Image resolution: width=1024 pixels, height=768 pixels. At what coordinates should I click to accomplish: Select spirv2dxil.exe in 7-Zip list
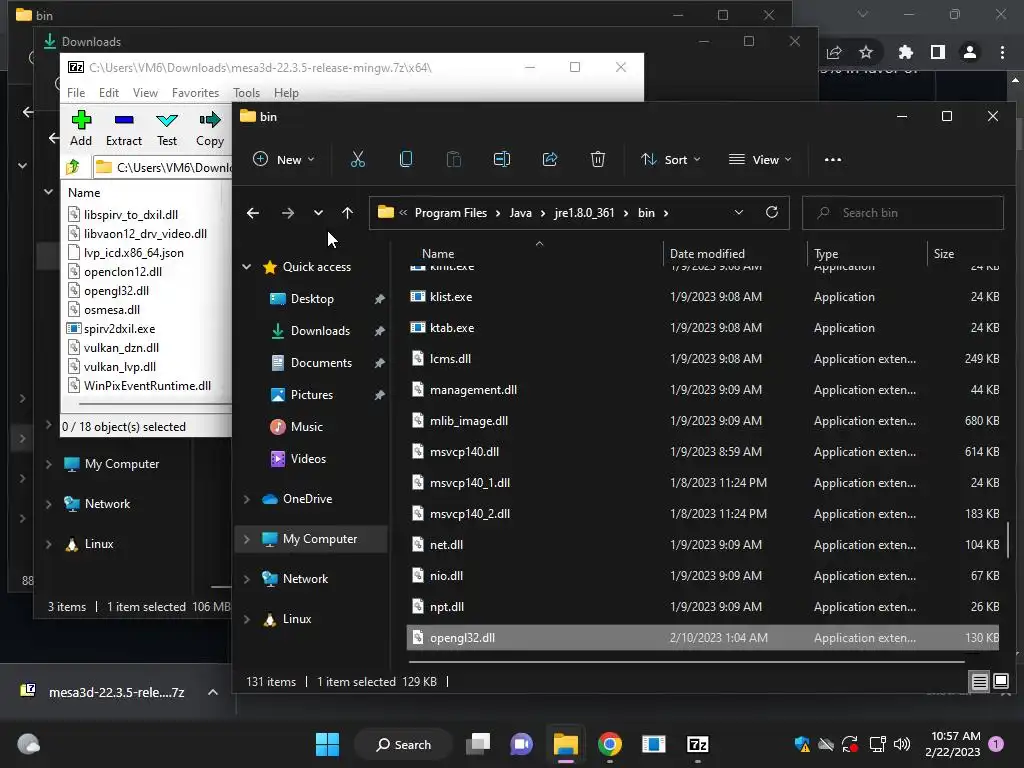tap(120, 328)
